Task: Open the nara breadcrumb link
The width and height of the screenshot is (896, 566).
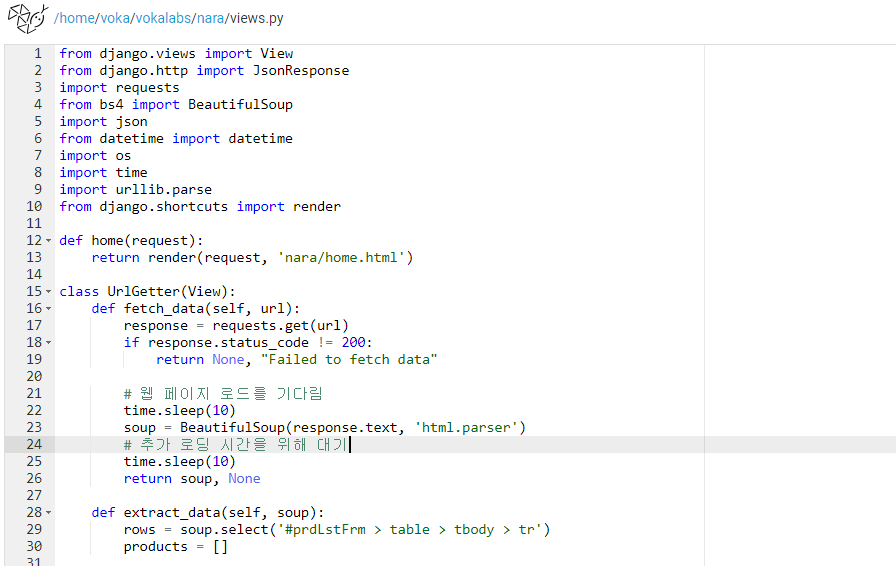Action: click(x=210, y=18)
